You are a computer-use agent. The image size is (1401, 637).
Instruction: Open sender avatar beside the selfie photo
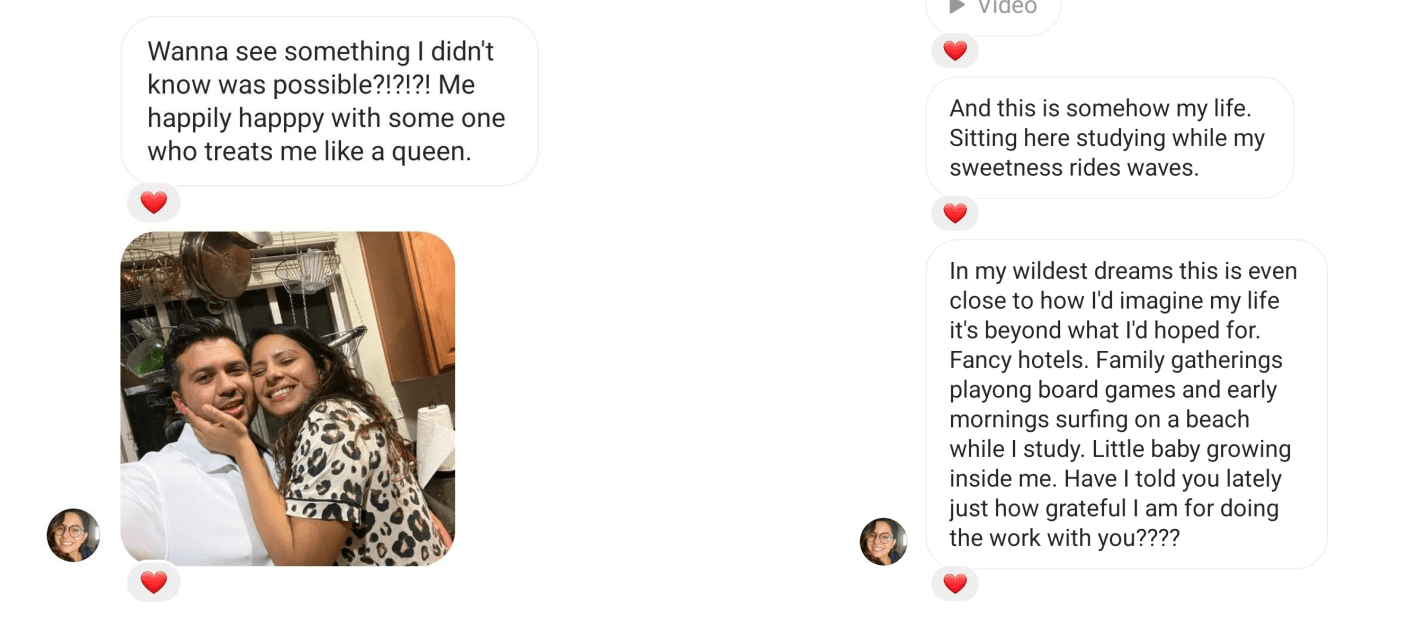click(x=73, y=535)
